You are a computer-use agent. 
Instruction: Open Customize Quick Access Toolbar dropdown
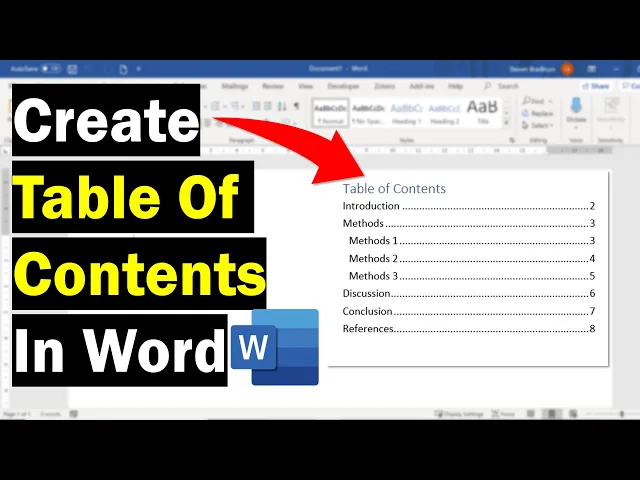tap(138, 69)
